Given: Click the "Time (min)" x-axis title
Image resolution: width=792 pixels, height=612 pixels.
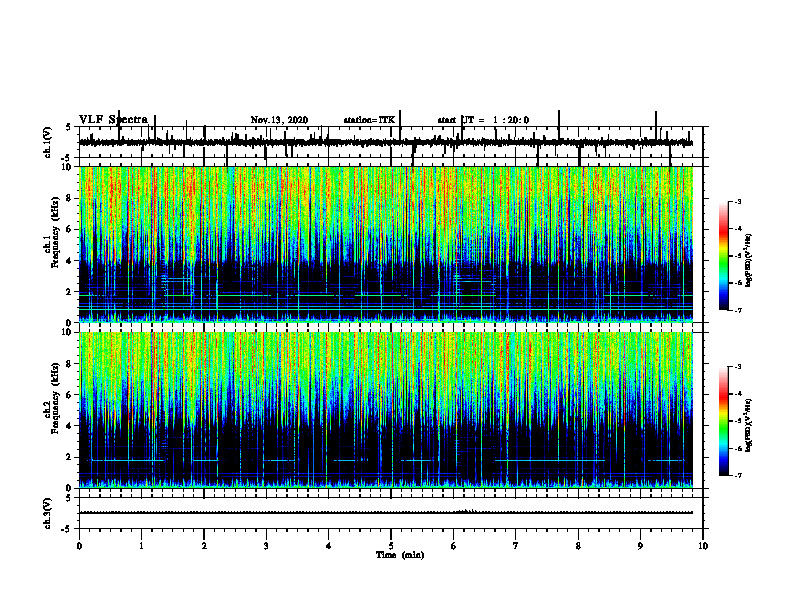Looking at the screenshot, I should point(400,555).
